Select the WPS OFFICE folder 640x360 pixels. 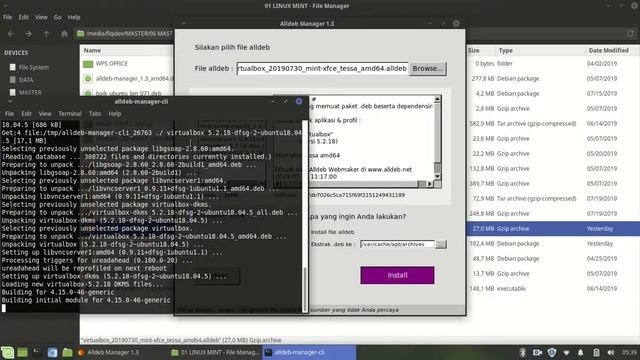click(111, 64)
